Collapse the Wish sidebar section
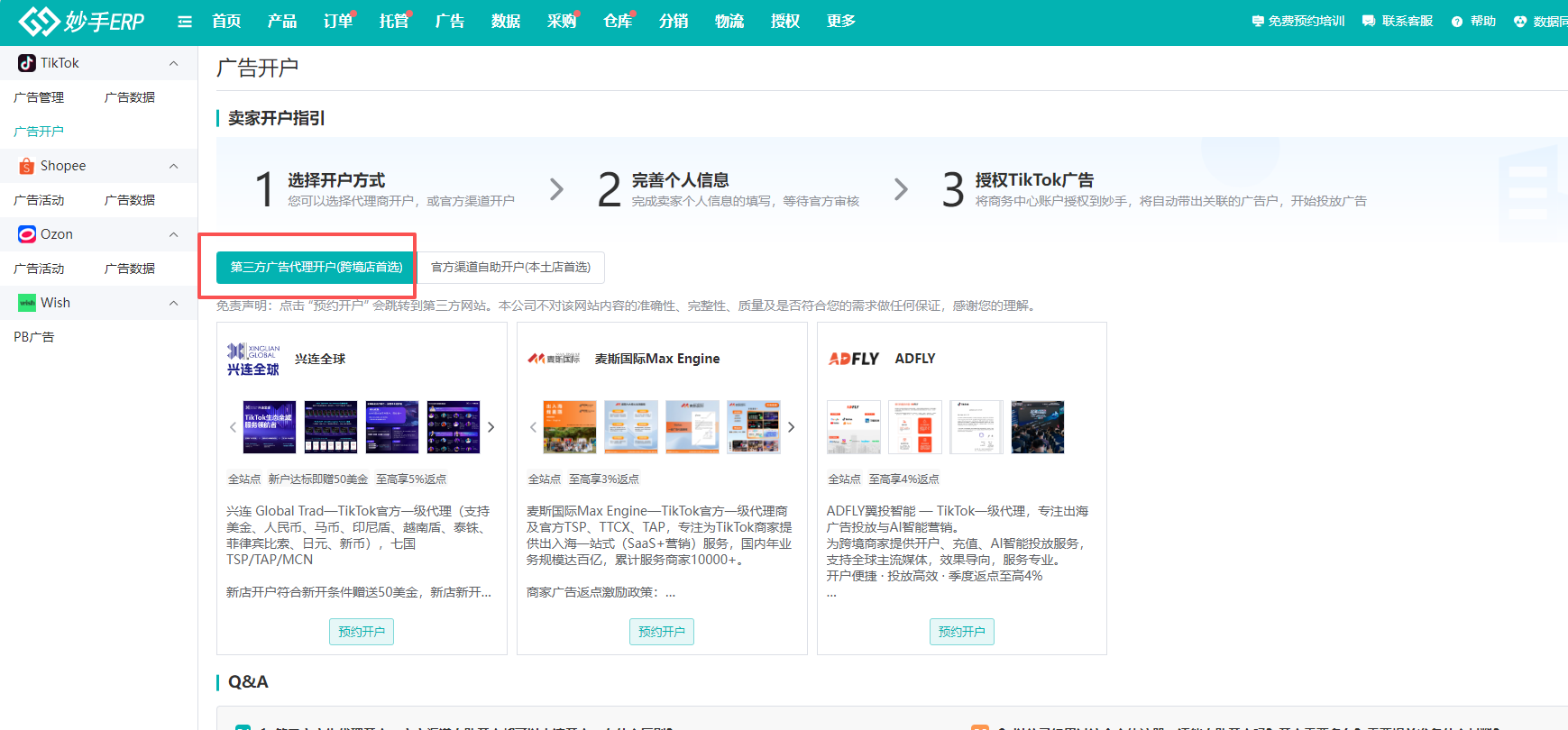 point(174,303)
